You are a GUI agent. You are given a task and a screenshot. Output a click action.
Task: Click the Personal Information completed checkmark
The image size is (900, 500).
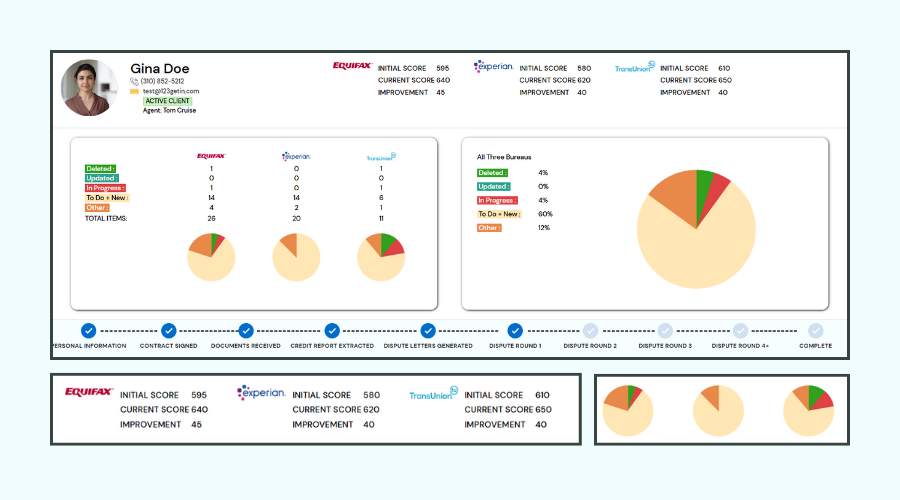88,331
